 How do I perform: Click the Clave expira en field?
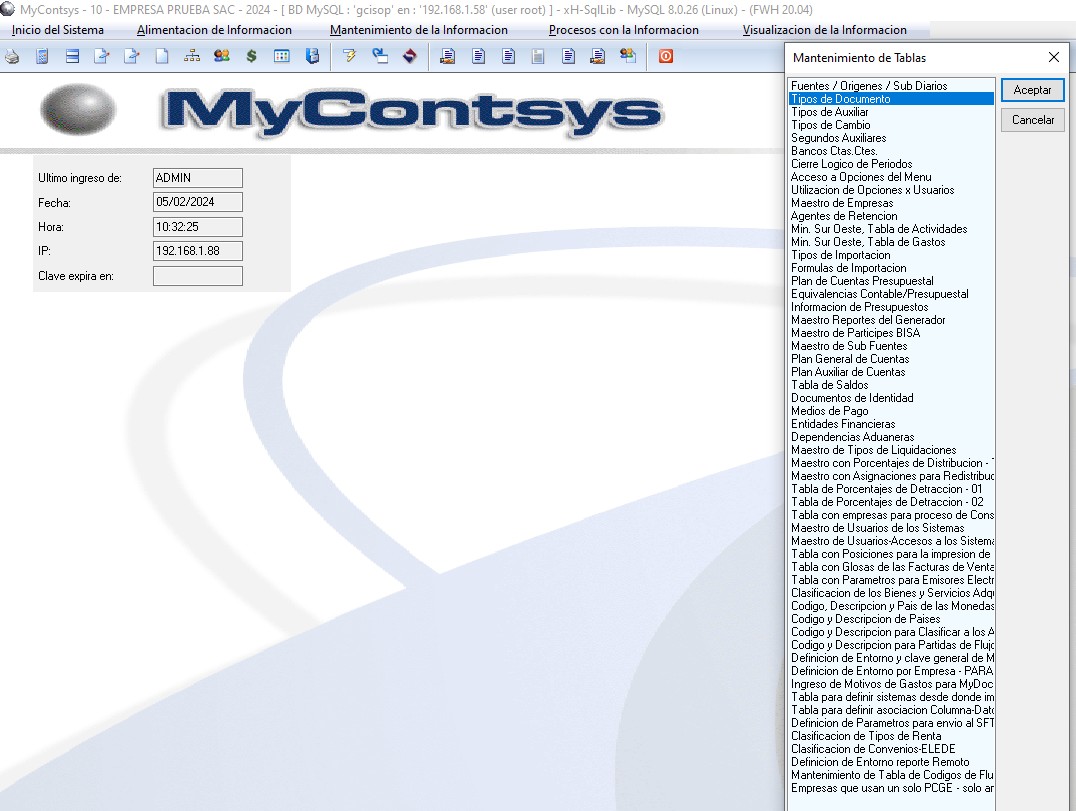[x=198, y=276]
